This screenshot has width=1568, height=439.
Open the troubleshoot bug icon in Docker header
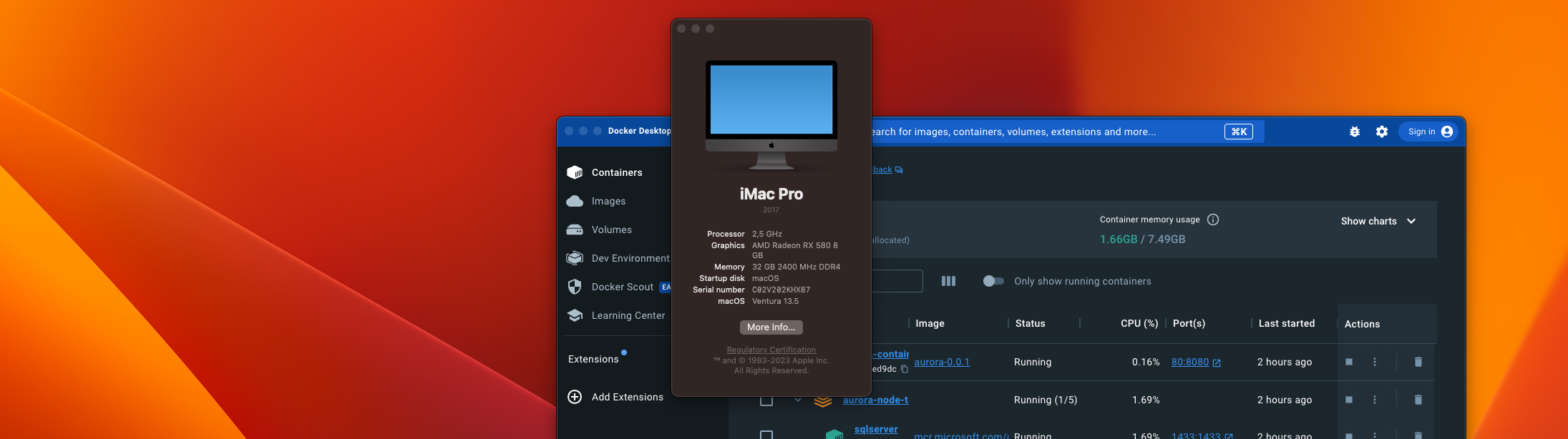(1355, 132)
